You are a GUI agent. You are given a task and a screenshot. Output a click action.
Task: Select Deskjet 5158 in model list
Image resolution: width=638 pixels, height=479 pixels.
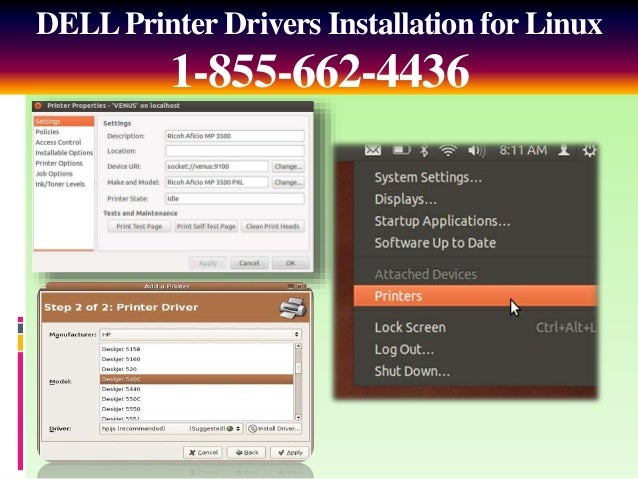coord(197,349)
